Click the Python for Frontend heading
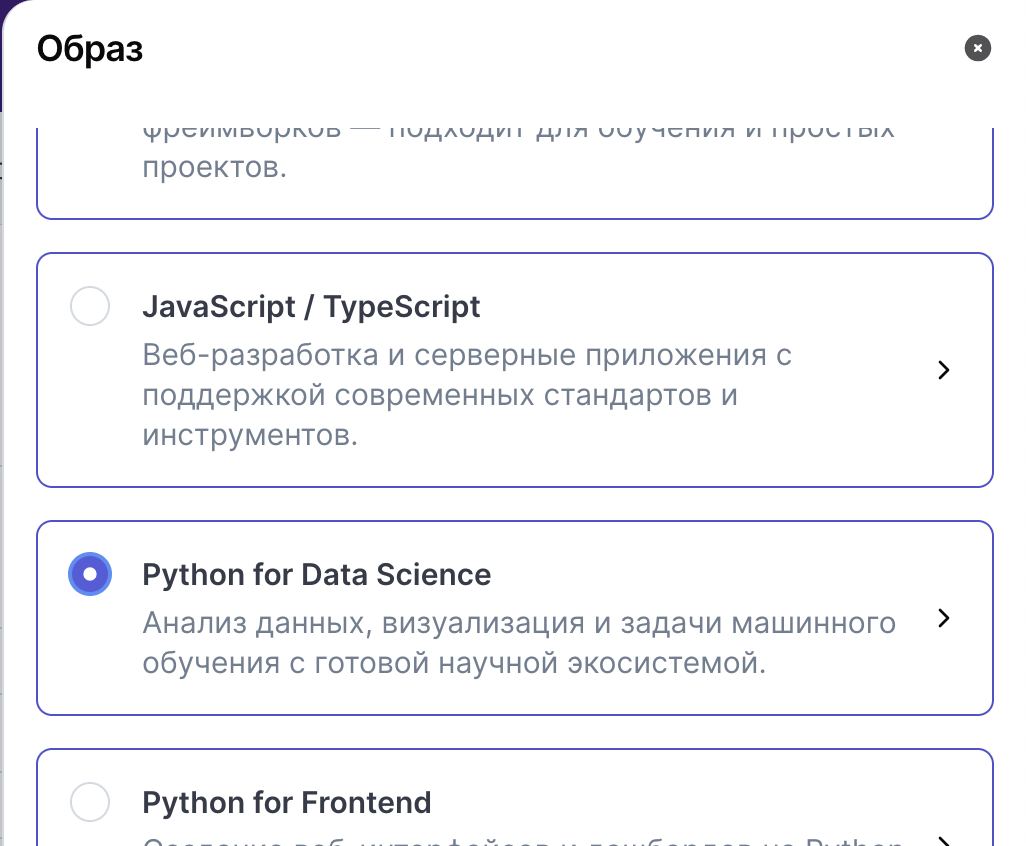This screenshot has width=1026, height=846. click(286, 802)
